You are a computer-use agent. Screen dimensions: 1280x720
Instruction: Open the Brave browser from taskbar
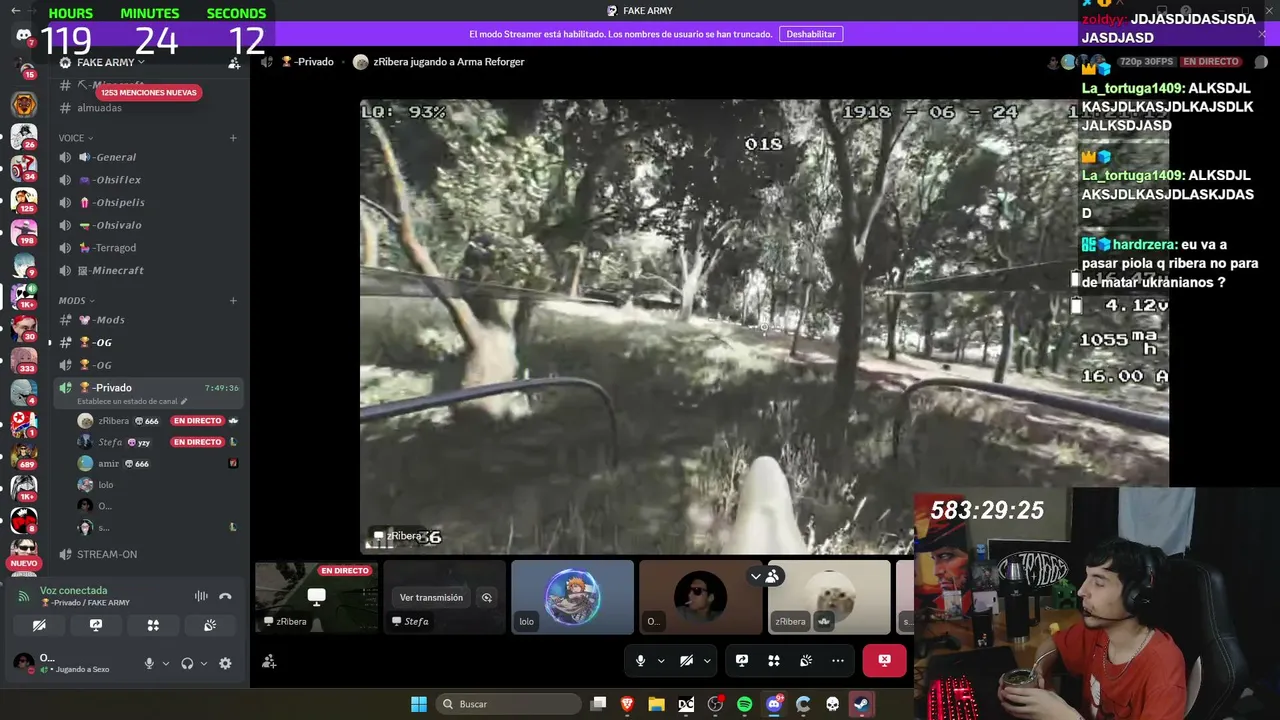click(628, 704)
